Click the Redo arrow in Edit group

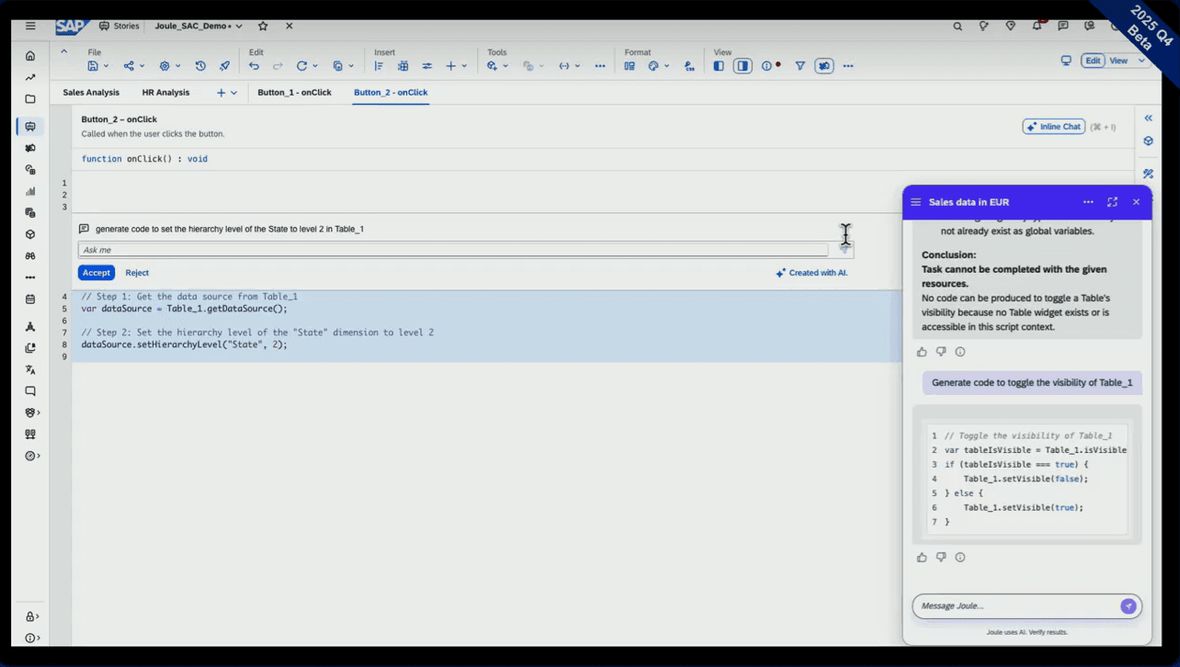click(278, 66)
